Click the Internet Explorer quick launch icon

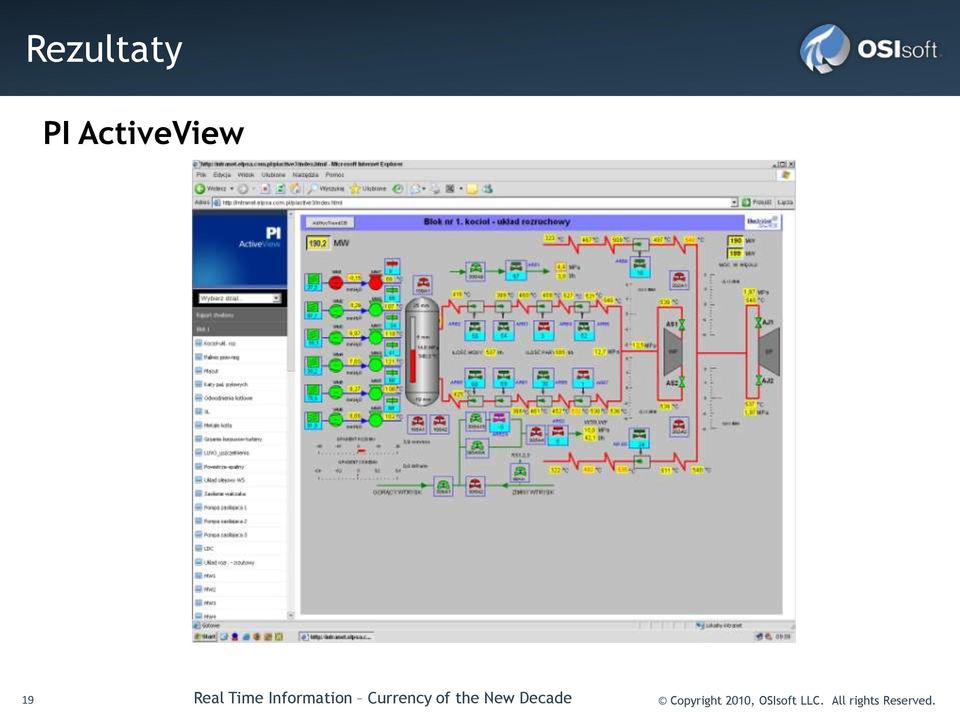246,637
